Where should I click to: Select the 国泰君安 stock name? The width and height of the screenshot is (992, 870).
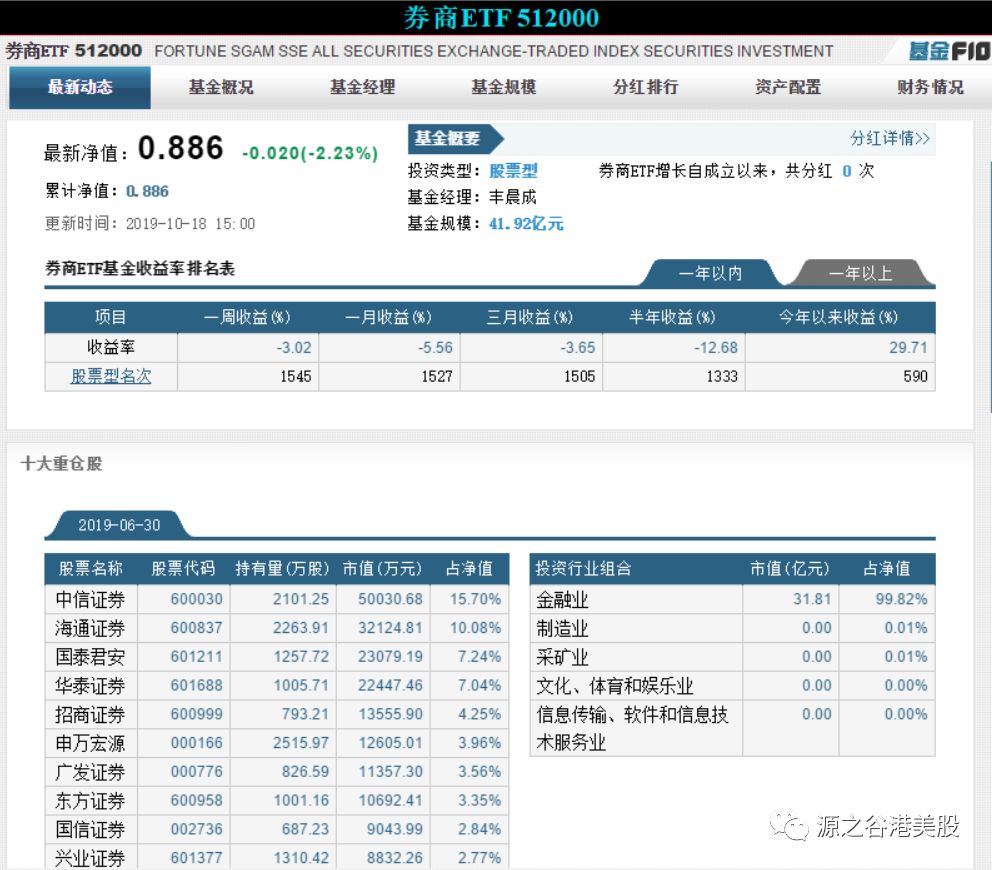90,657
